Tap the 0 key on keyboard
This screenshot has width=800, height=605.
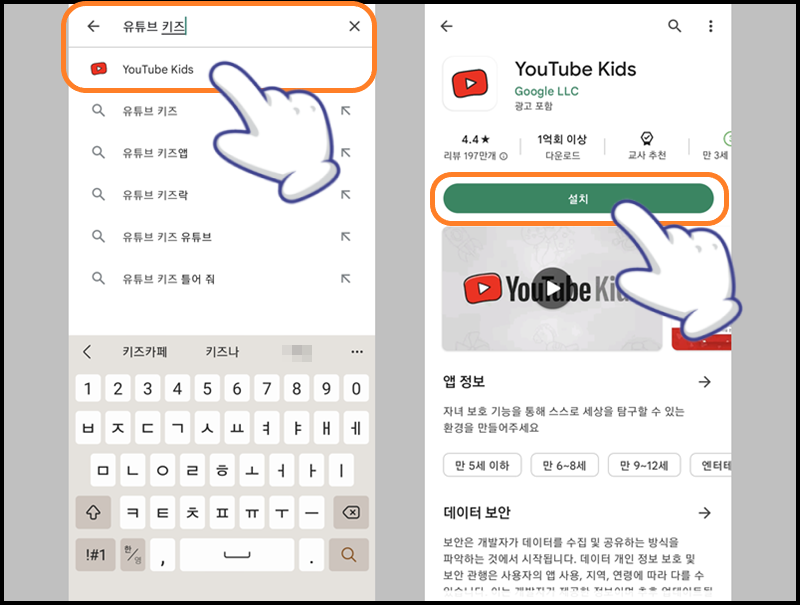[x=357, y=389]
